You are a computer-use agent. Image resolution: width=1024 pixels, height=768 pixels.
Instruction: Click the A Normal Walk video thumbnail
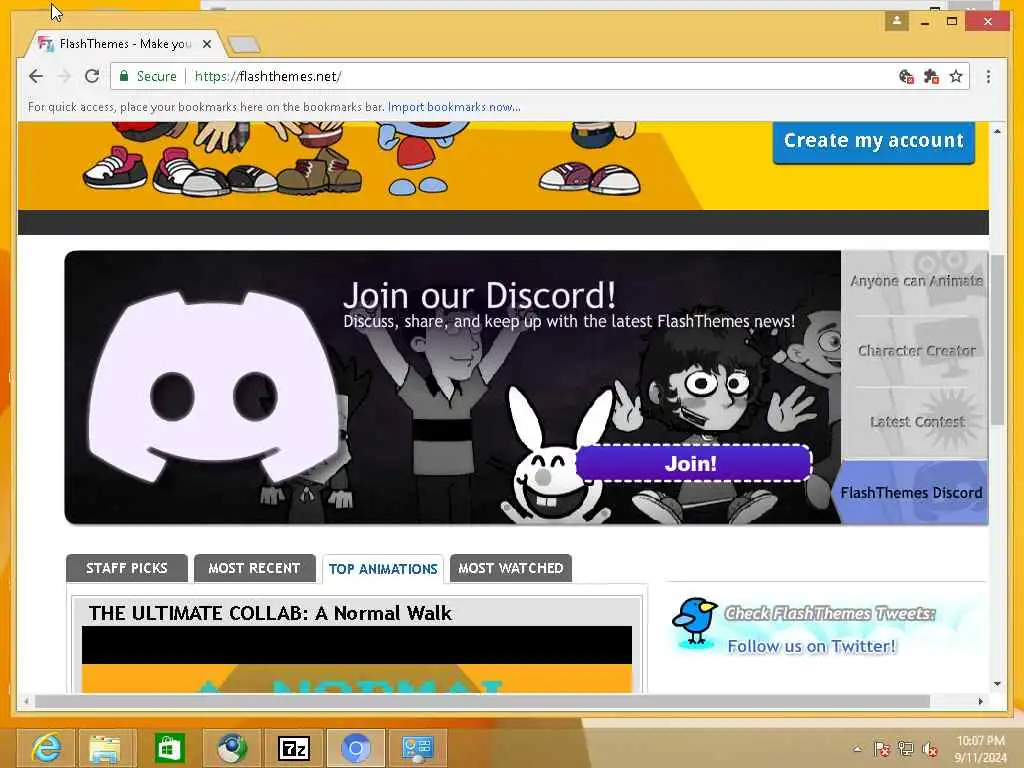(357, 660)
